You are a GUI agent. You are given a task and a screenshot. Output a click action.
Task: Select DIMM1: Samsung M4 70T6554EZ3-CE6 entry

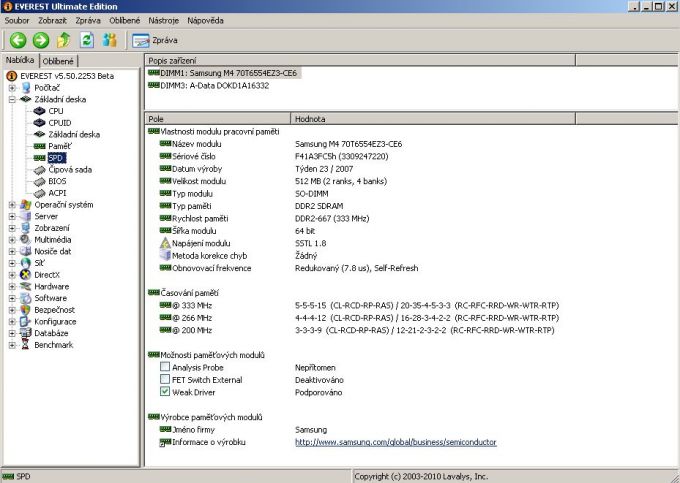pyautogui.click(x=223, y=73)
